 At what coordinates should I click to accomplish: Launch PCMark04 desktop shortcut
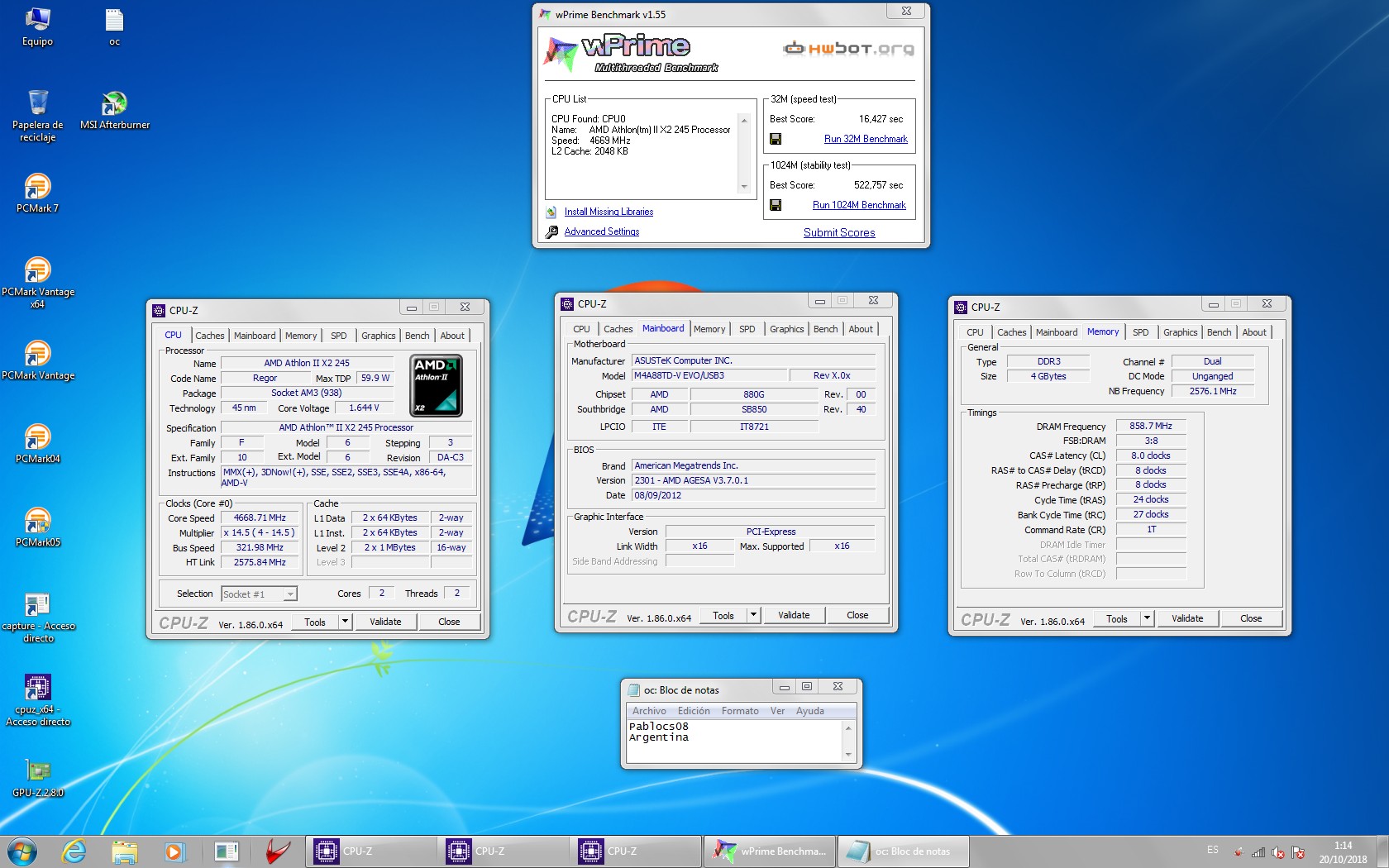click(x=37, y=443)
